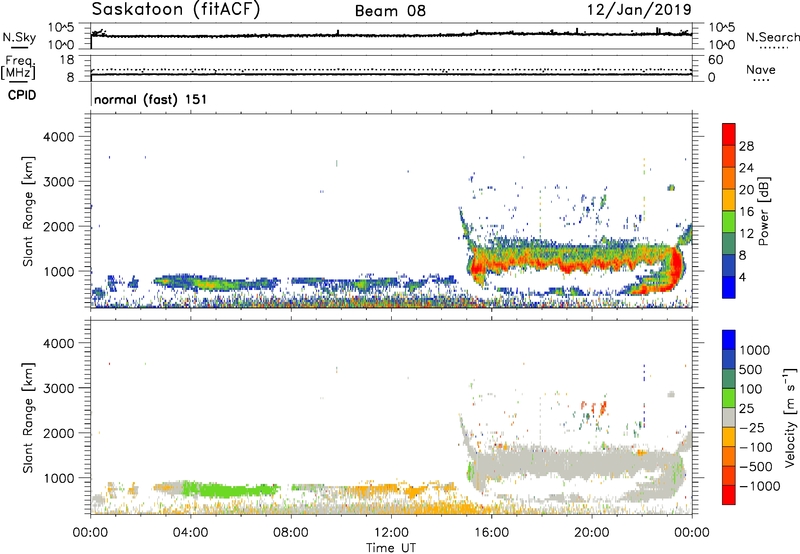The image size is (800, 554).
Task: Click the "4" label on power colorbar
Action: point(743,278)
